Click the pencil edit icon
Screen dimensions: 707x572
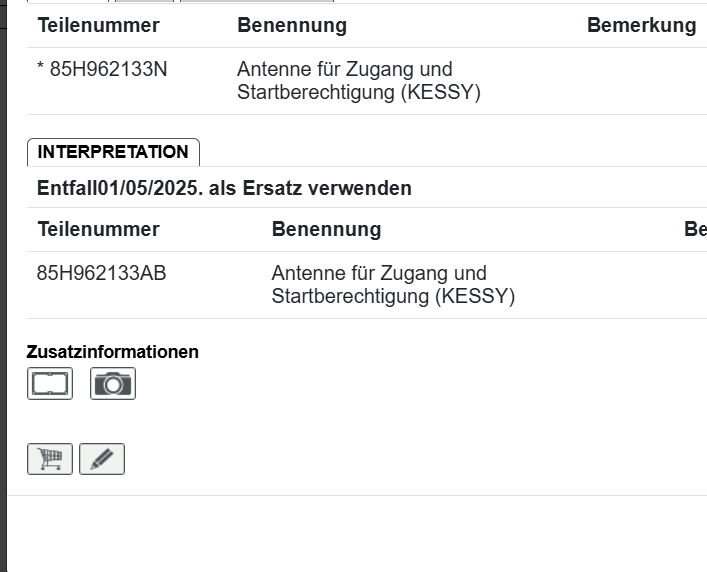click(x=102, y=459)
